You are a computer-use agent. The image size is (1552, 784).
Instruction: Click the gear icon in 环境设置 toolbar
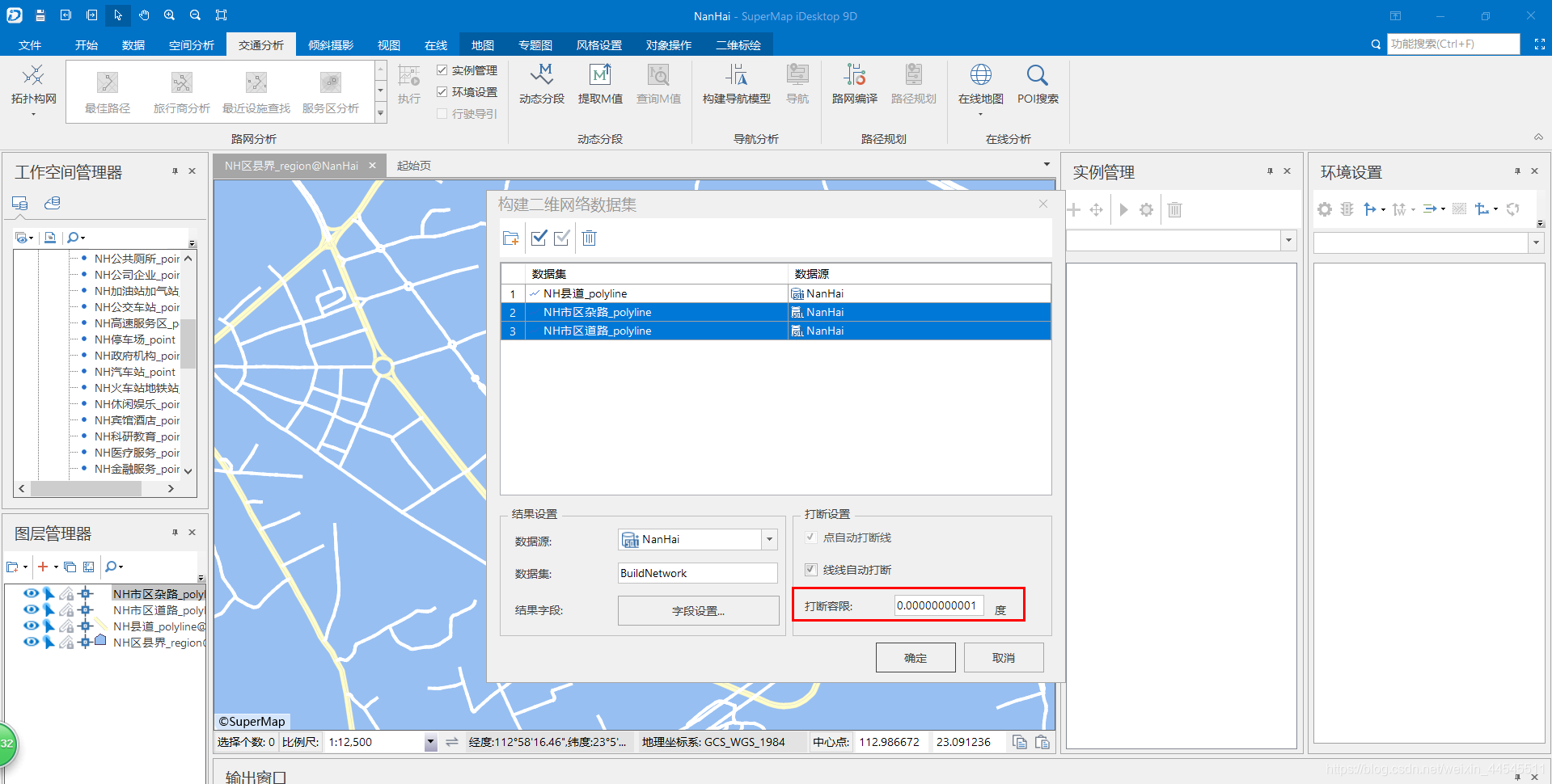coord(1325,209)
